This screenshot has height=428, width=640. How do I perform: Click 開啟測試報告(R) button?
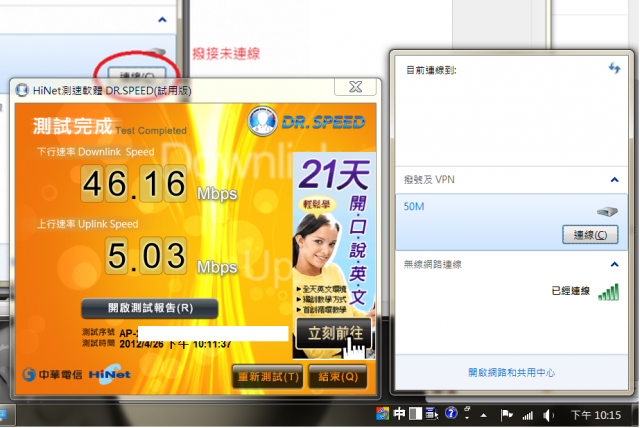(150, 308)
